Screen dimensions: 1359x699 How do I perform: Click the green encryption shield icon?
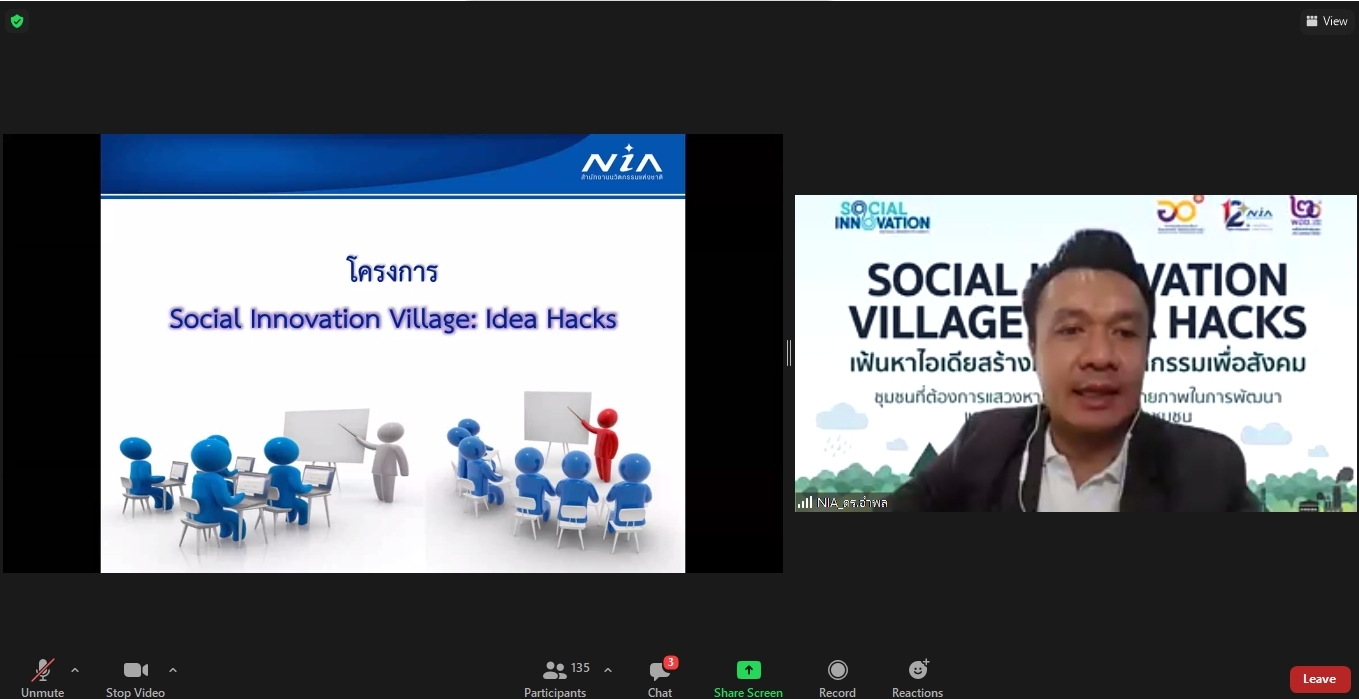click(x=17, y=21)
